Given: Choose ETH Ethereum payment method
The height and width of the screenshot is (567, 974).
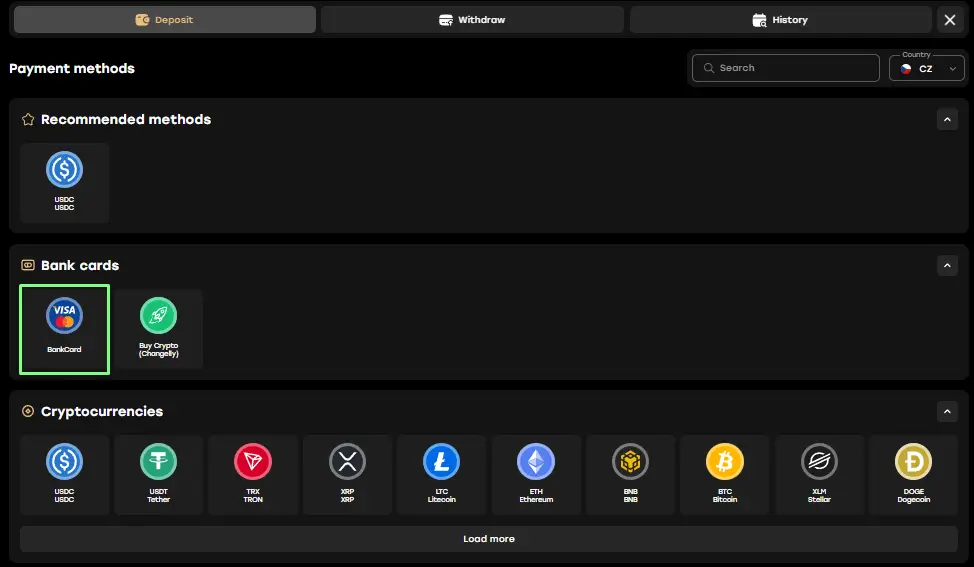Looking at the screenshot, I should click(535, 474).
